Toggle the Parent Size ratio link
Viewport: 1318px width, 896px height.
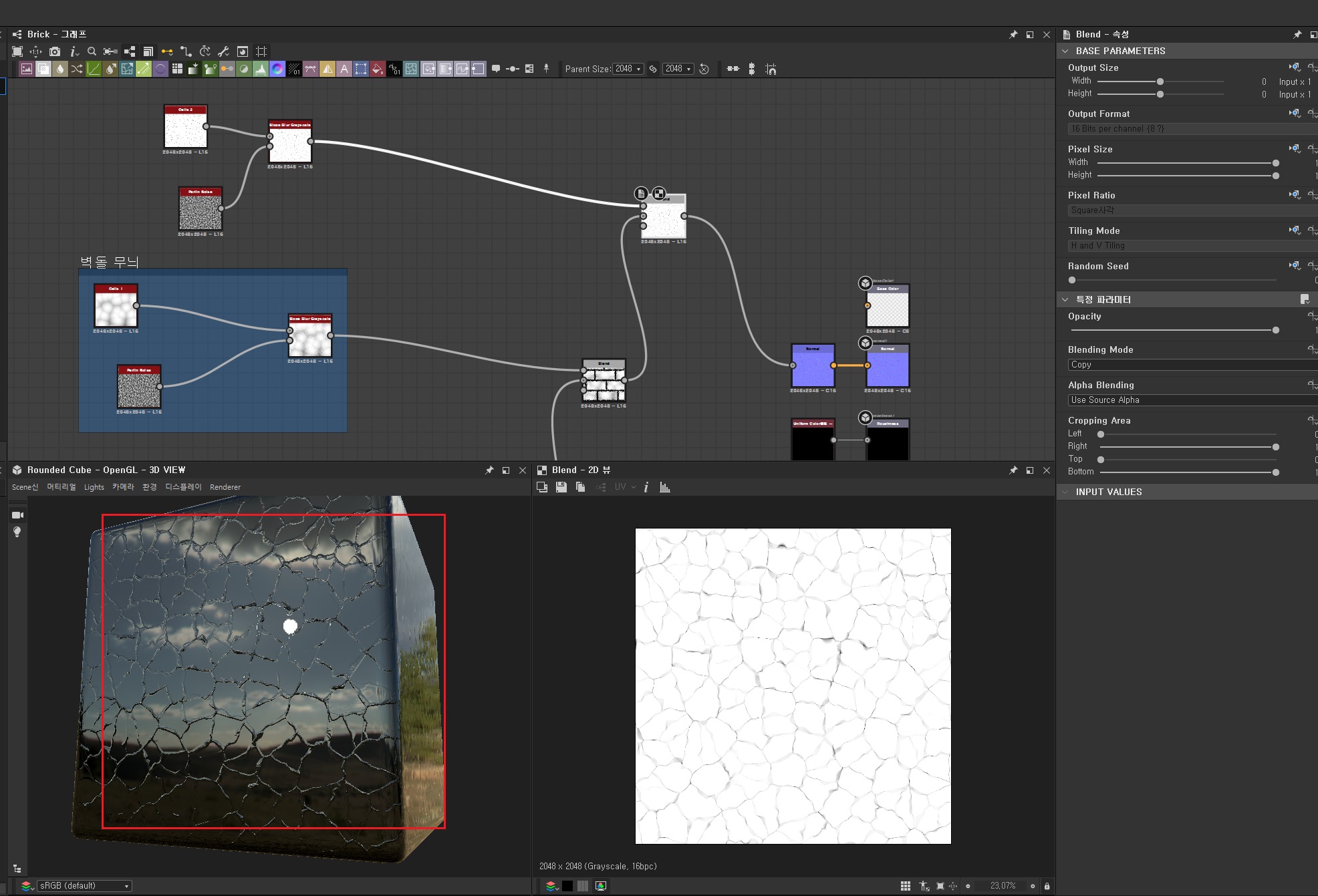[653, 69]
